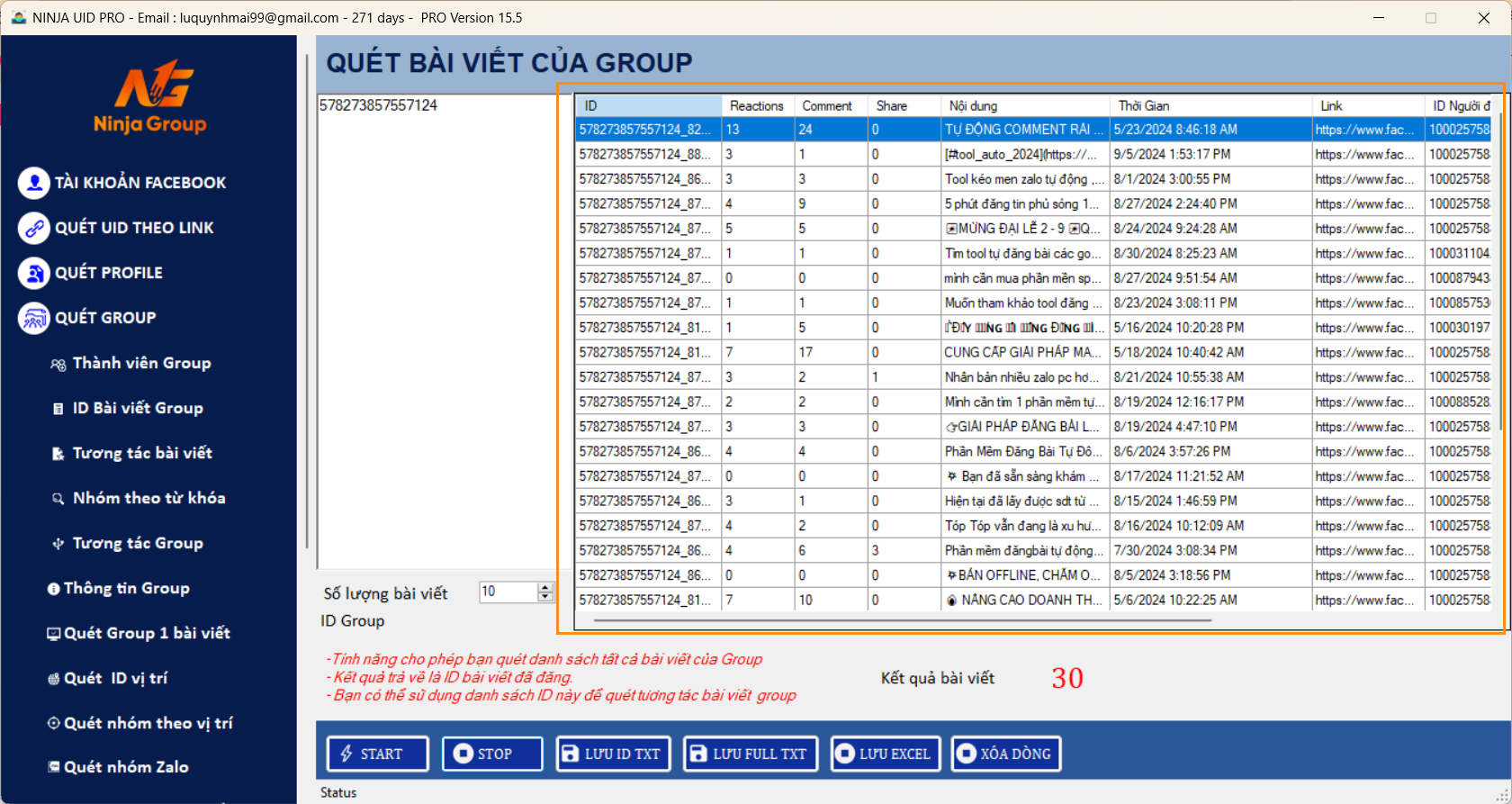Click the circle icon on LƯU EXCEL
Image resolution: width=1512 pixels, height=804 pixels.
(x=845, y=754)
